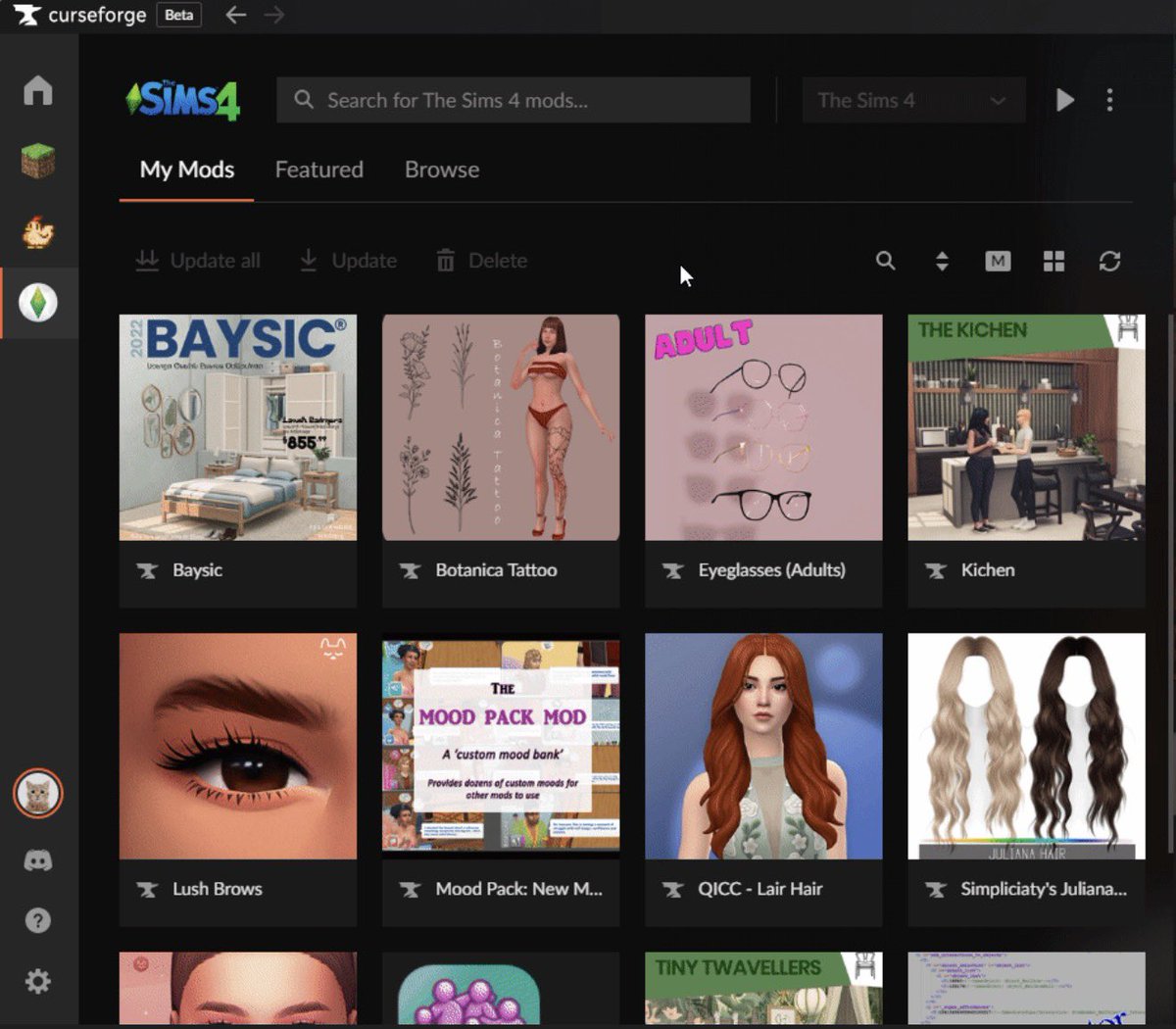Image resolution: width=1176 pixels, height=1029 pixels.
Task: Open the Home icon in sidebar
Action: click(x=38, y=90)
